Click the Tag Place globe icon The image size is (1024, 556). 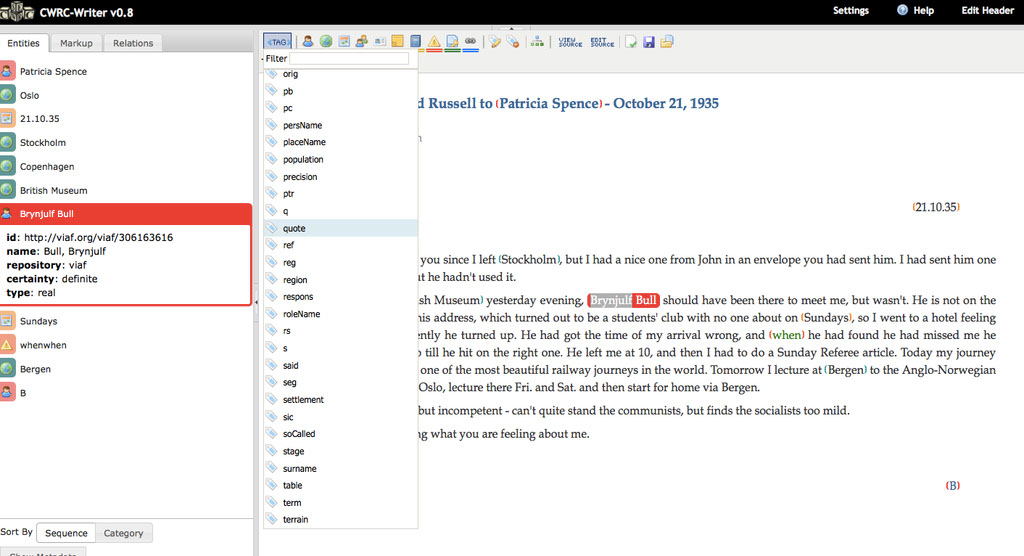pos(326,41)
